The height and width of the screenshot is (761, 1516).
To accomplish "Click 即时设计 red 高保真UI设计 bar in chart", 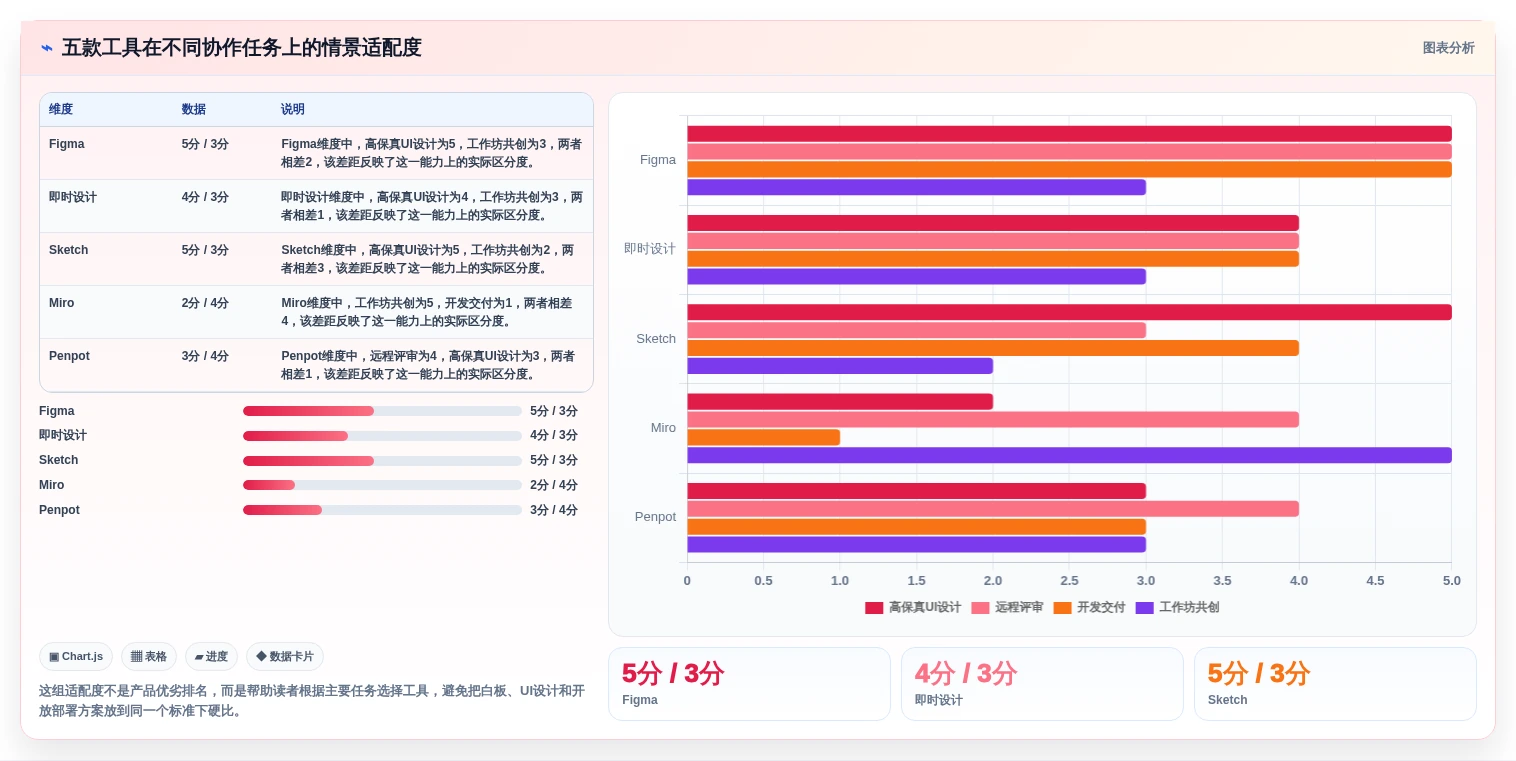I will click(993, 223).
